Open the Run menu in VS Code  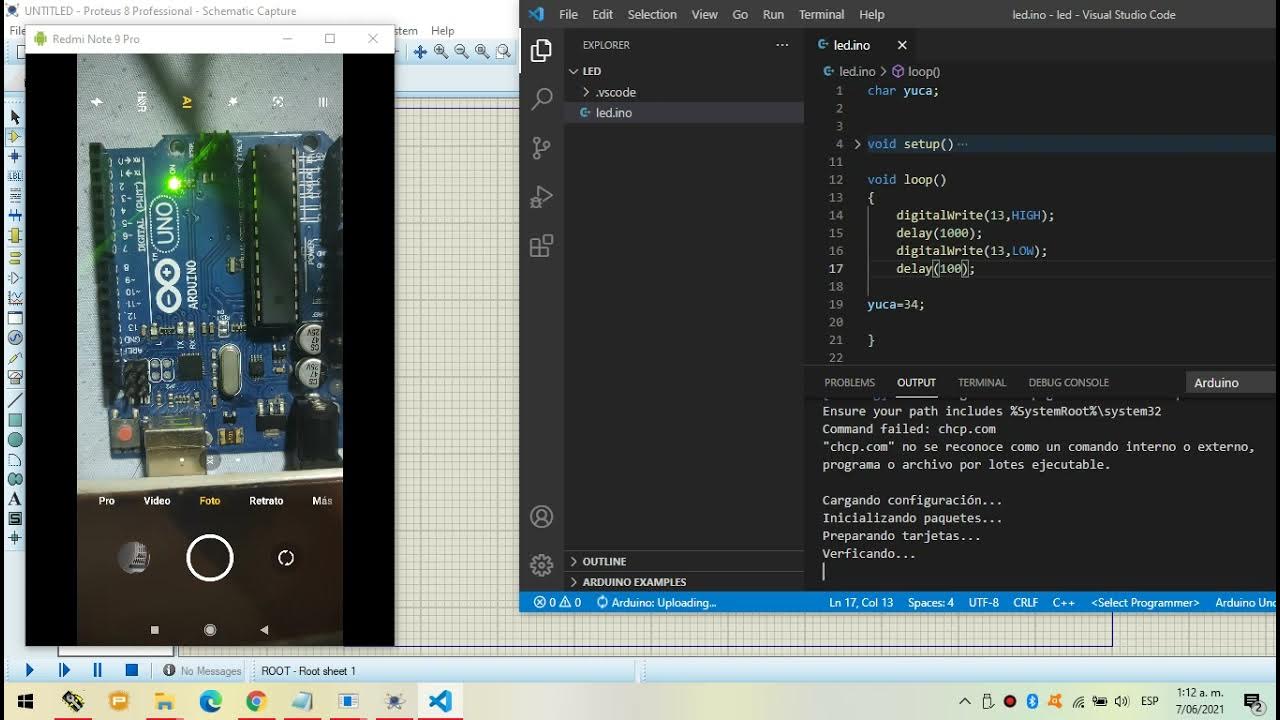773,15
